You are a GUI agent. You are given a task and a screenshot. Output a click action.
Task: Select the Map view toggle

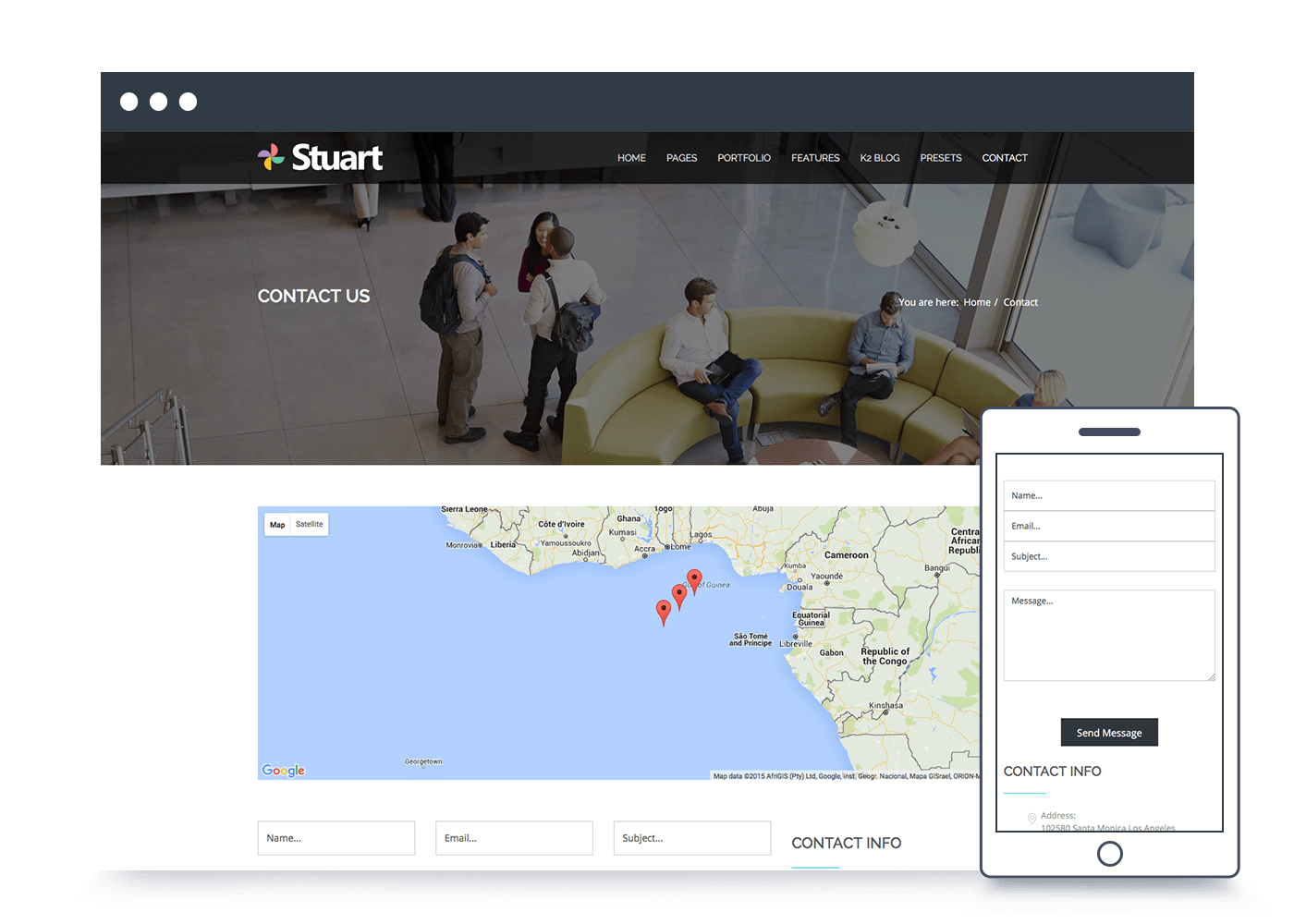[277, 525]
